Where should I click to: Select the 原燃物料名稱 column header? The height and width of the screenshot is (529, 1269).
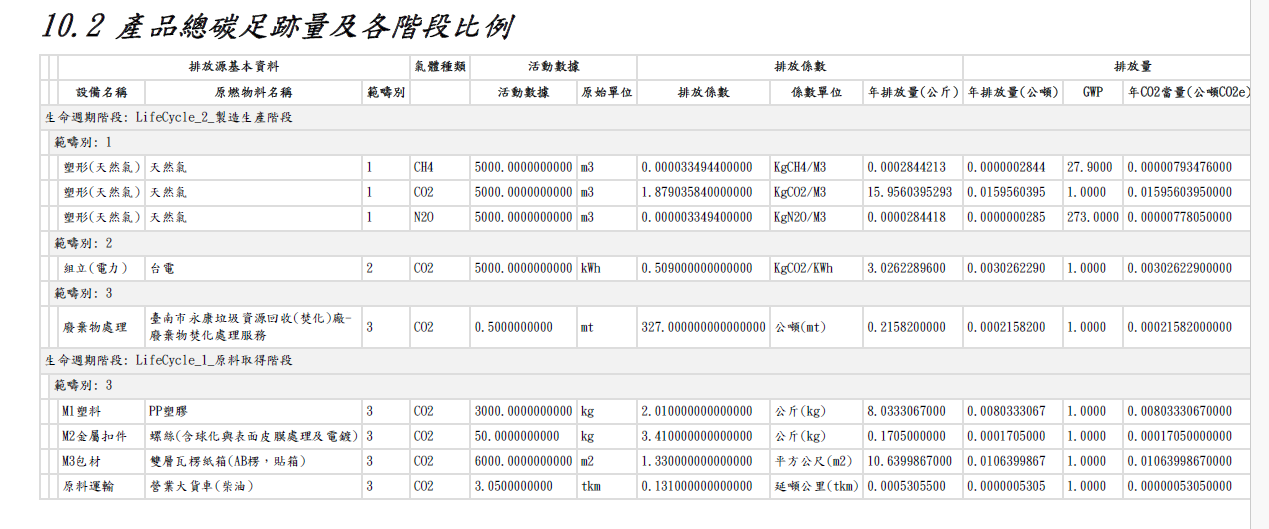coord(253,92)
